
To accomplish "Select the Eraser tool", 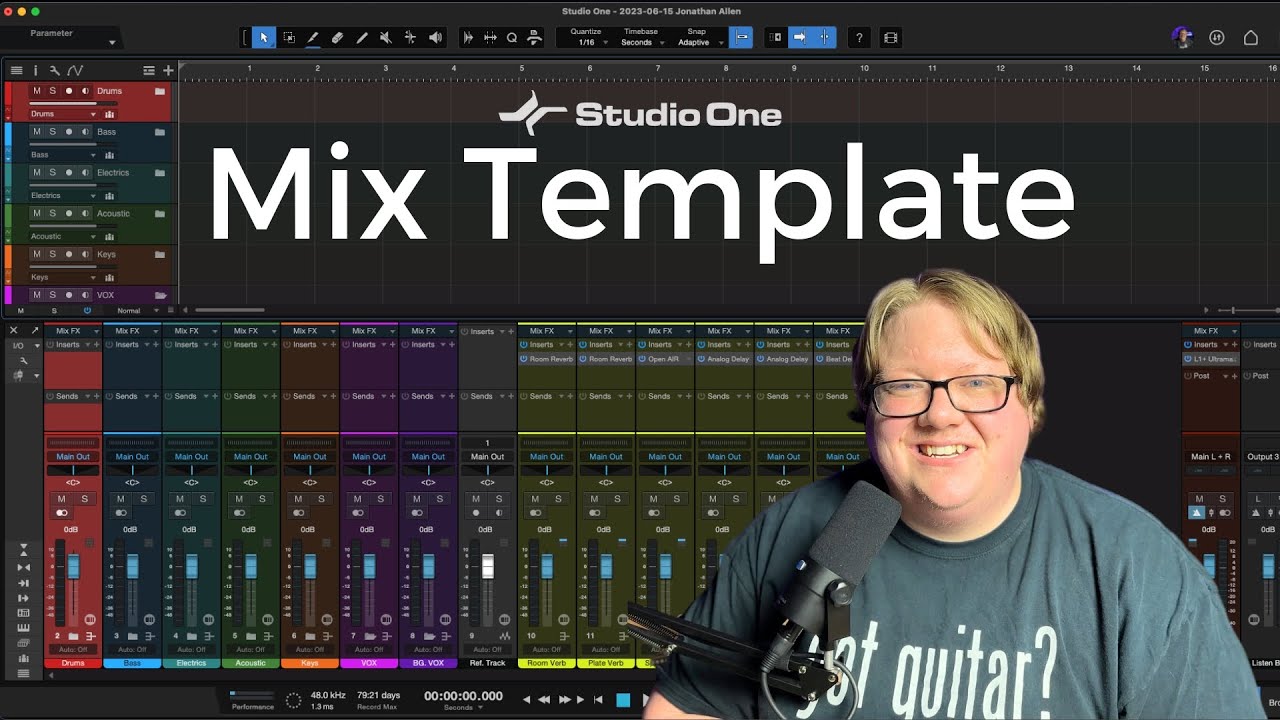I will pos(337,38).
